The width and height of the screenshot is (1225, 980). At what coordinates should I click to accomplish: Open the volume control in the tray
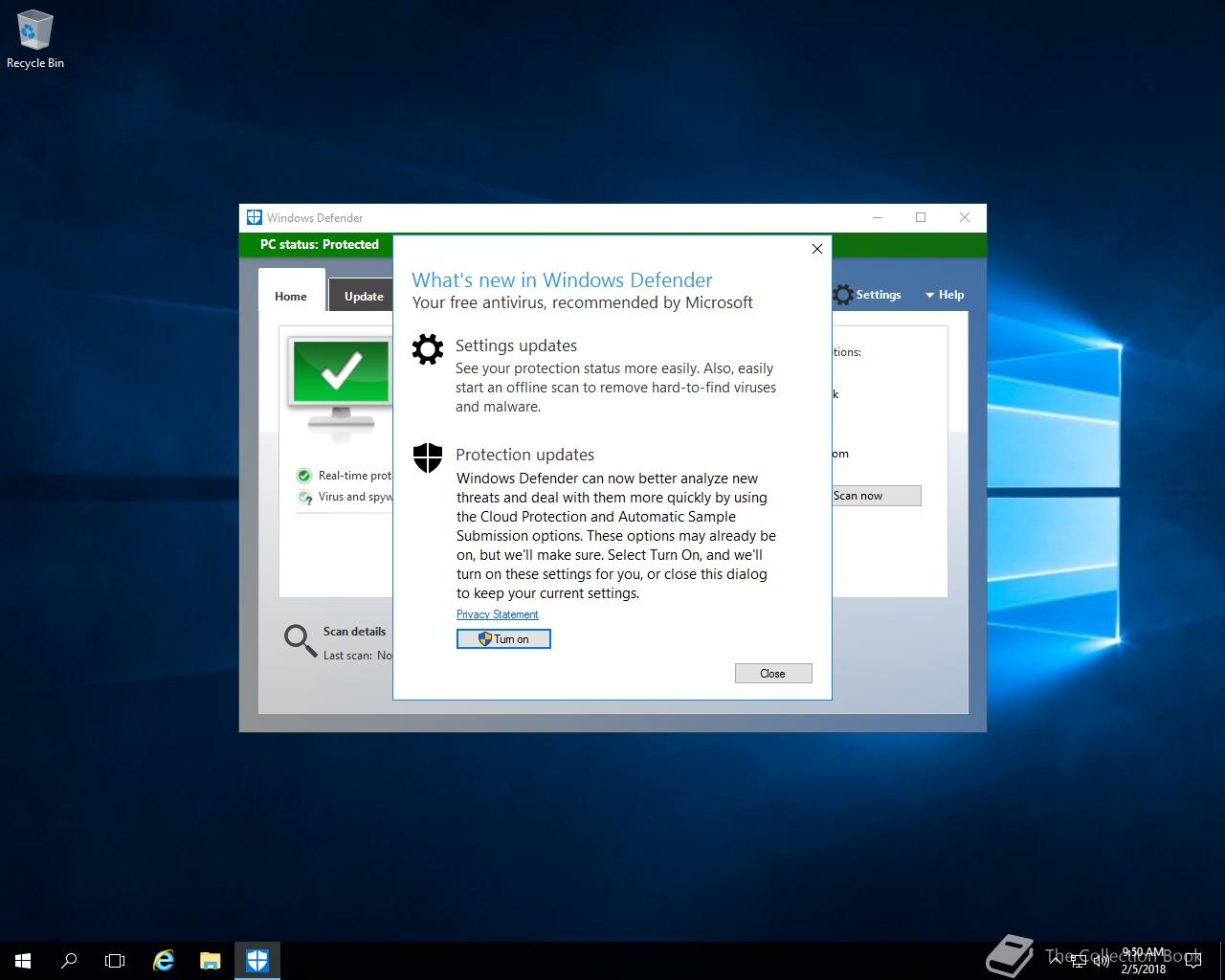tap(1102, 960)
